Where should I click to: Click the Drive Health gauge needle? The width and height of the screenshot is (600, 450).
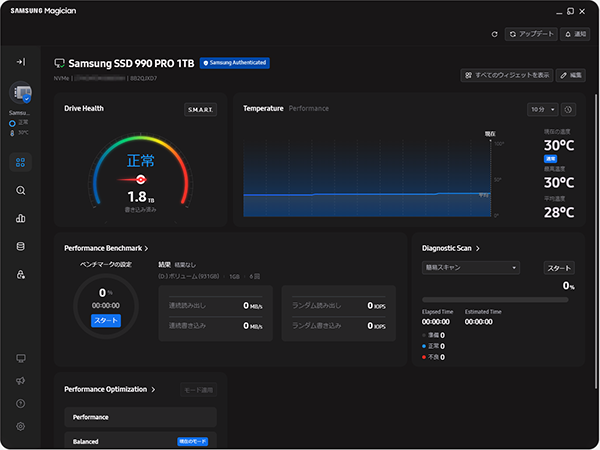tap(132, 179)
